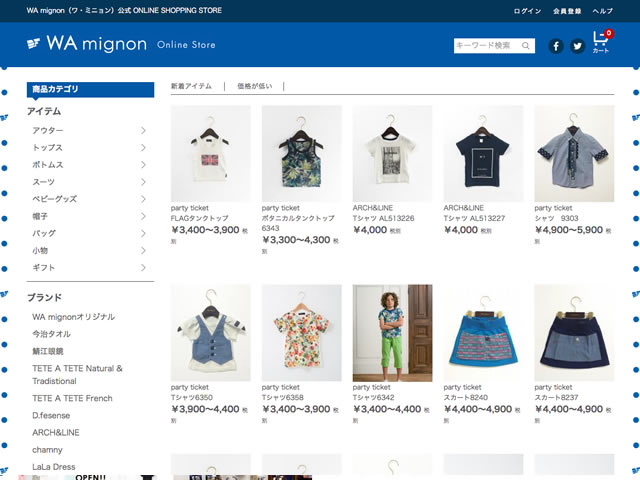The image size is (640, 480).
Task: Expand the バッグ category chevron
Action: (143, 233)
